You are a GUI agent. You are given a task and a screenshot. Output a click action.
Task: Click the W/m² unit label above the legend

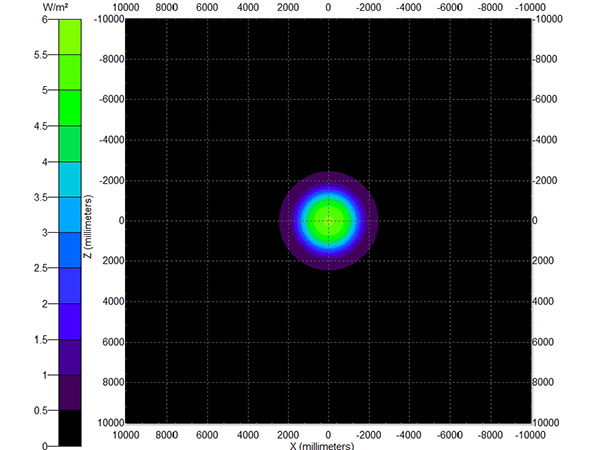tap(55, 7)
